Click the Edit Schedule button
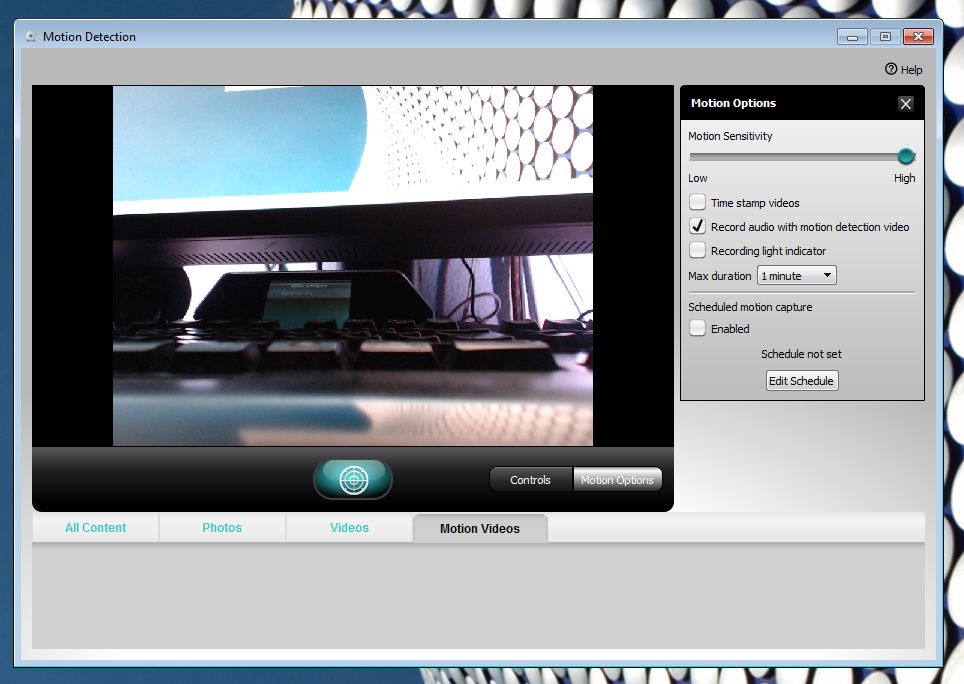Screen dimensions: 964x684 click(801, 380)
